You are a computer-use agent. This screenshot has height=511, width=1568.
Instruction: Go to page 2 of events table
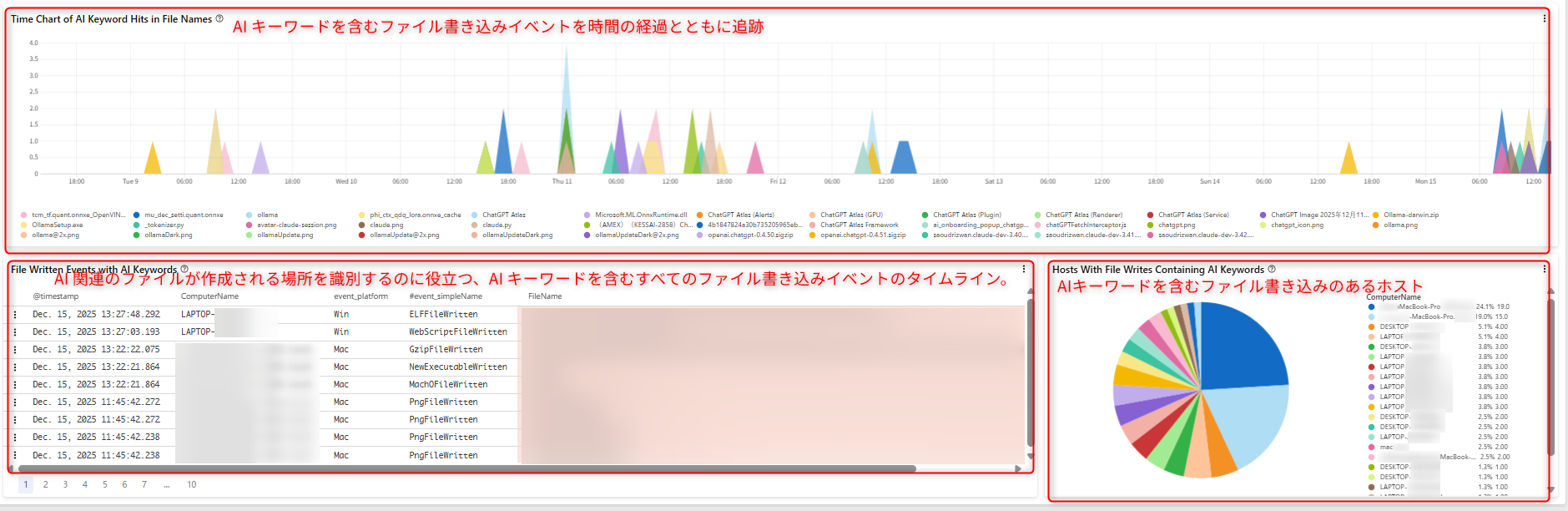point(45,484)
